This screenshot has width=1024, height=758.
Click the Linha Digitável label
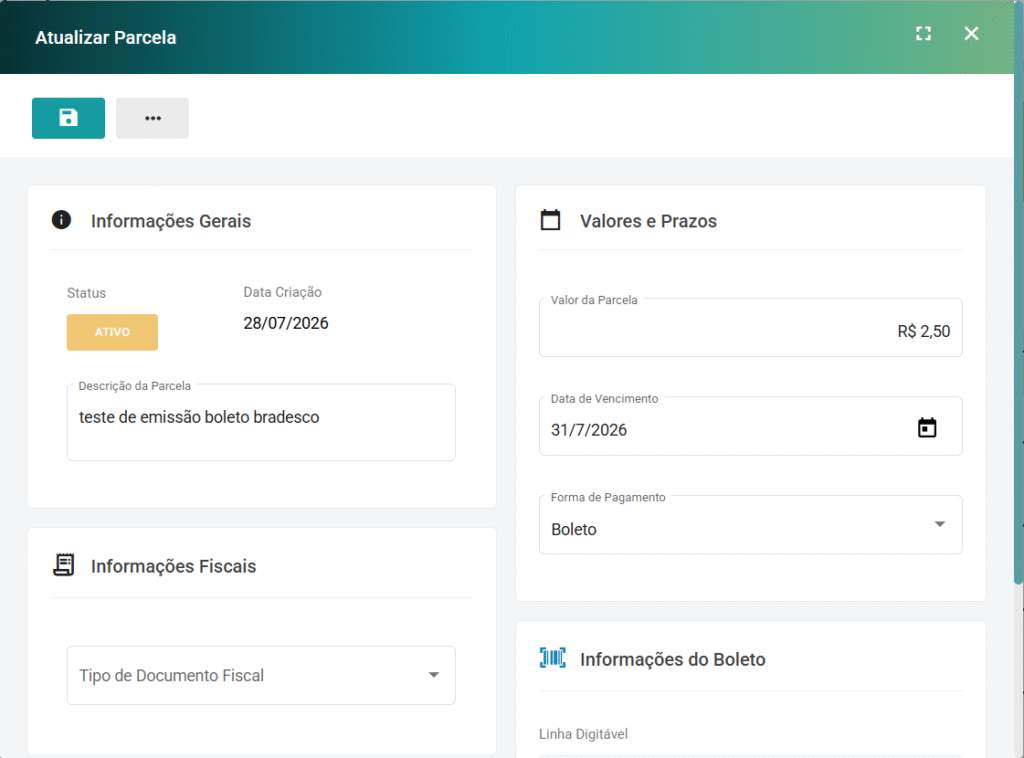[x=583, y=734]
